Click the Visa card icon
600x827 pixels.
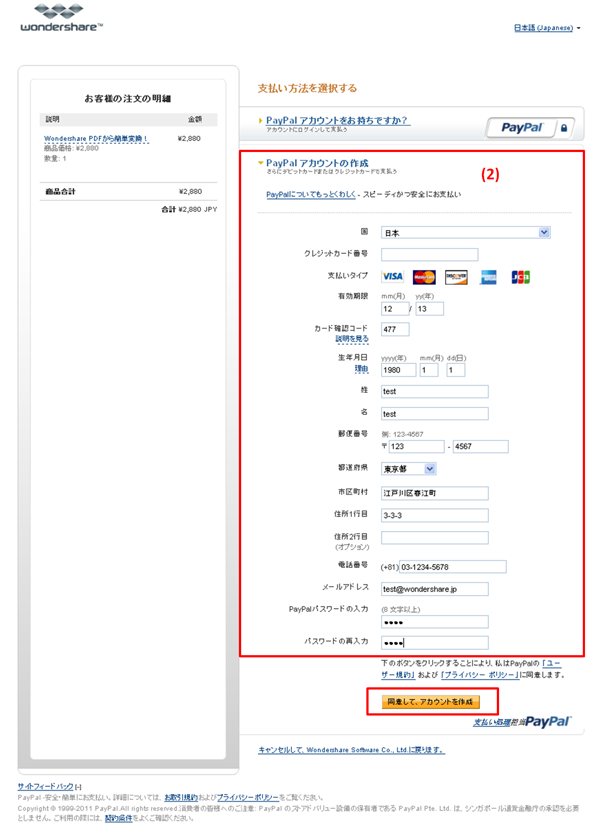[x=392, y=276]
